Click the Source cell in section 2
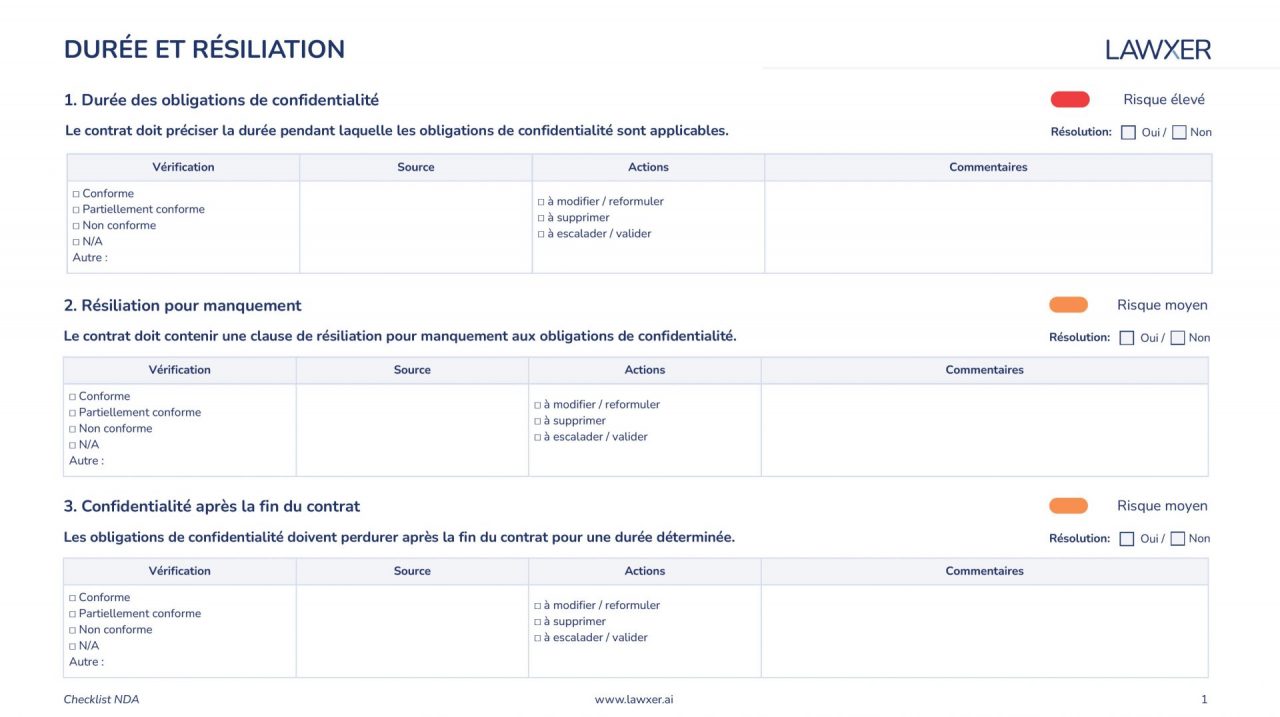 412,430
